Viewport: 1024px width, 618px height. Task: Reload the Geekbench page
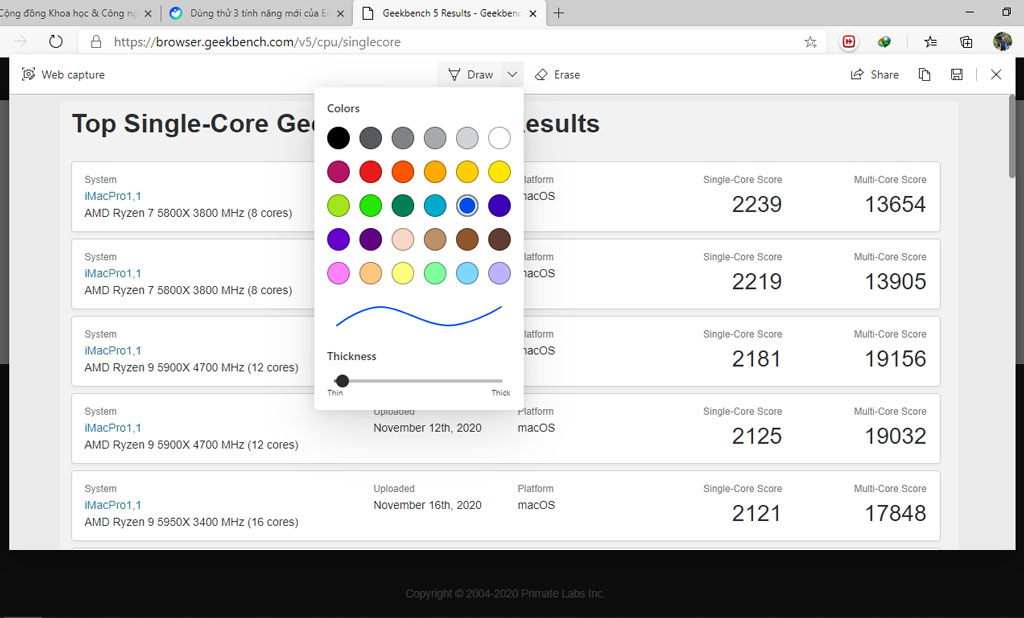(56, 42)
